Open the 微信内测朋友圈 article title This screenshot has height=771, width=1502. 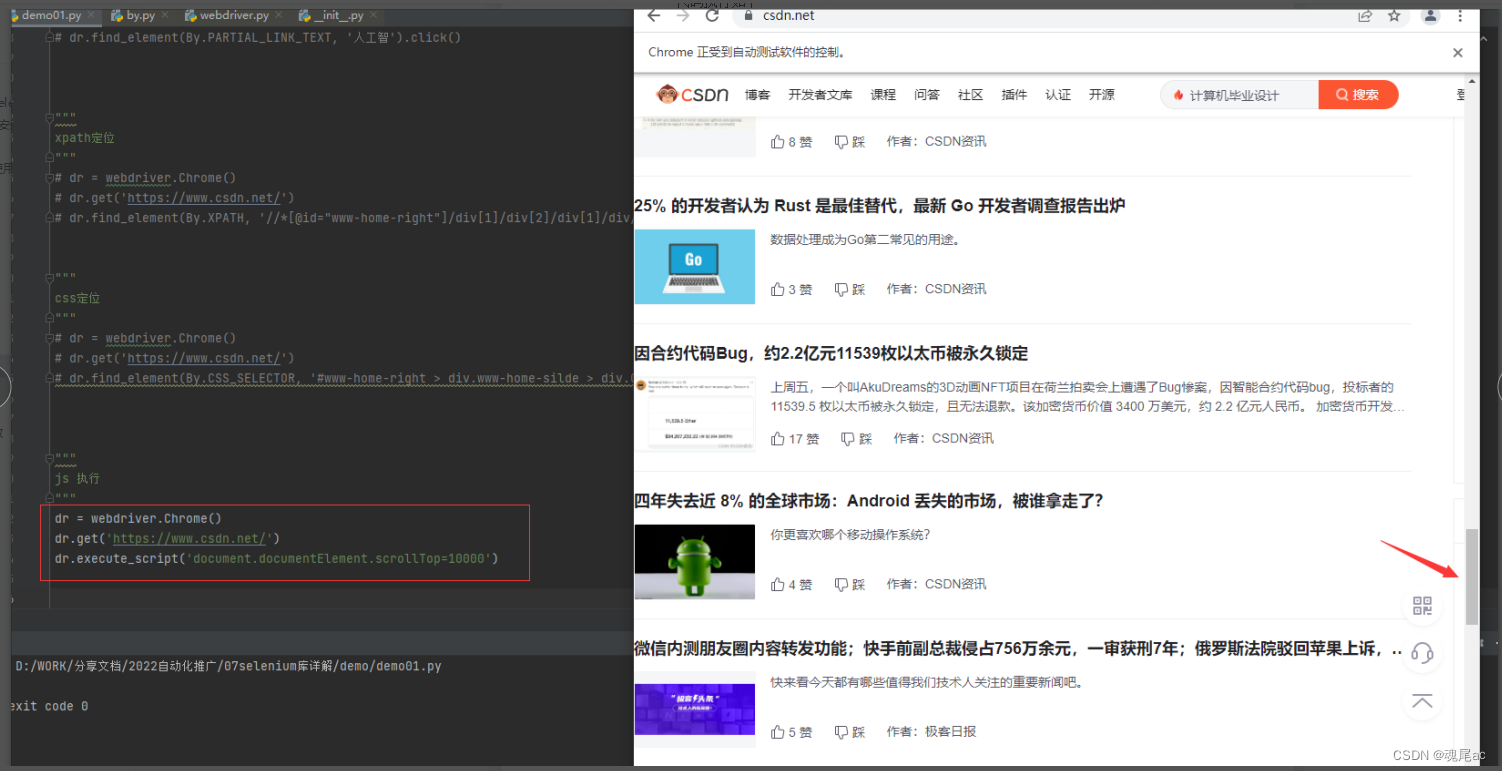pyautogui.click(x=1020, y=649)
